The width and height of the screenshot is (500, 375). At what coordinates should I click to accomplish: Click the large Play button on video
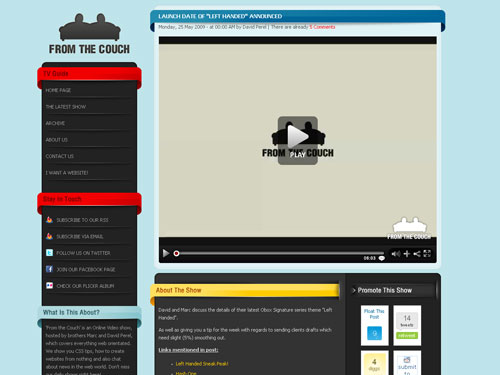click(x=298, y=140)
